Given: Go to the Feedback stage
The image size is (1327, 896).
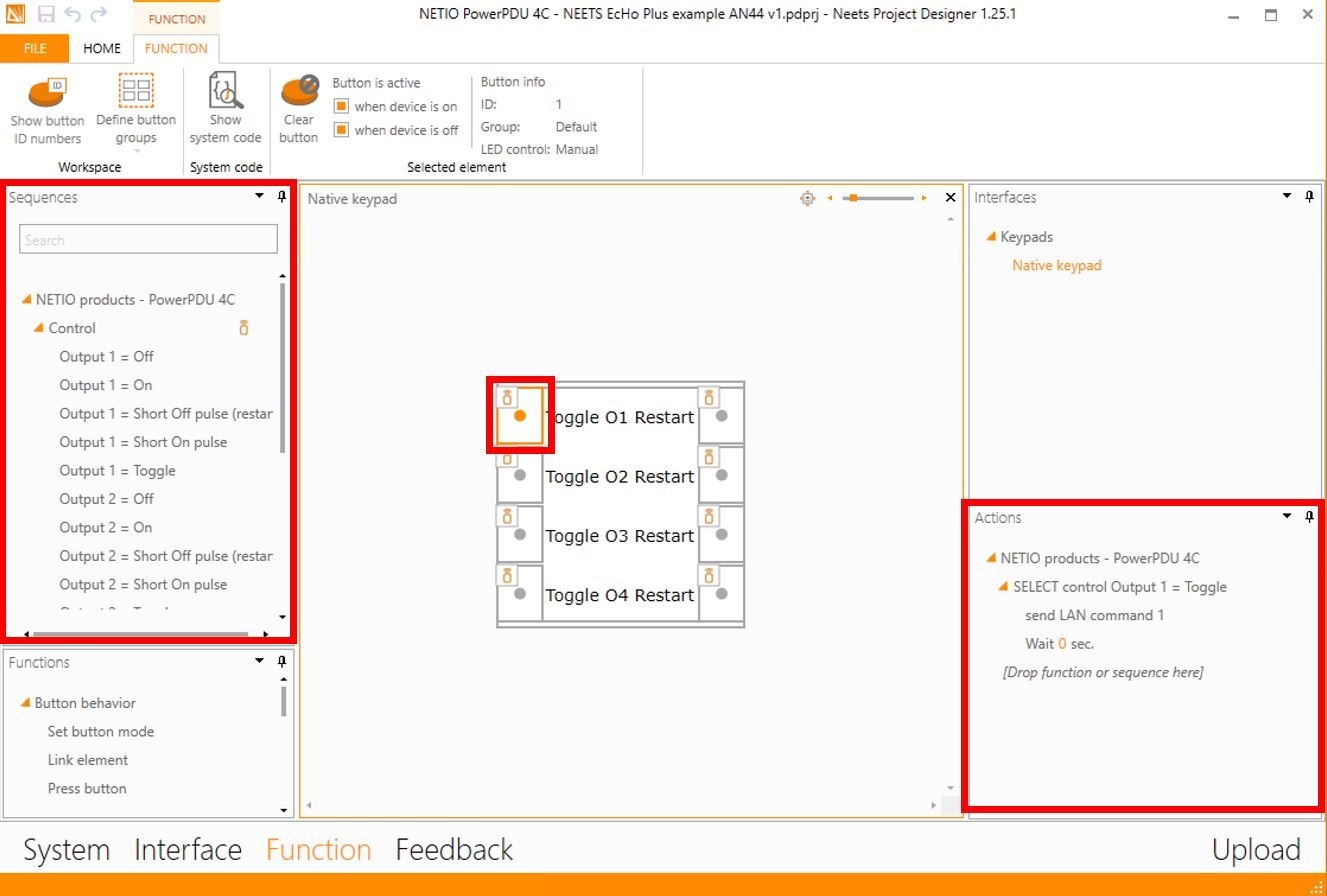Looking at the screenshot, I should (454, 850).
